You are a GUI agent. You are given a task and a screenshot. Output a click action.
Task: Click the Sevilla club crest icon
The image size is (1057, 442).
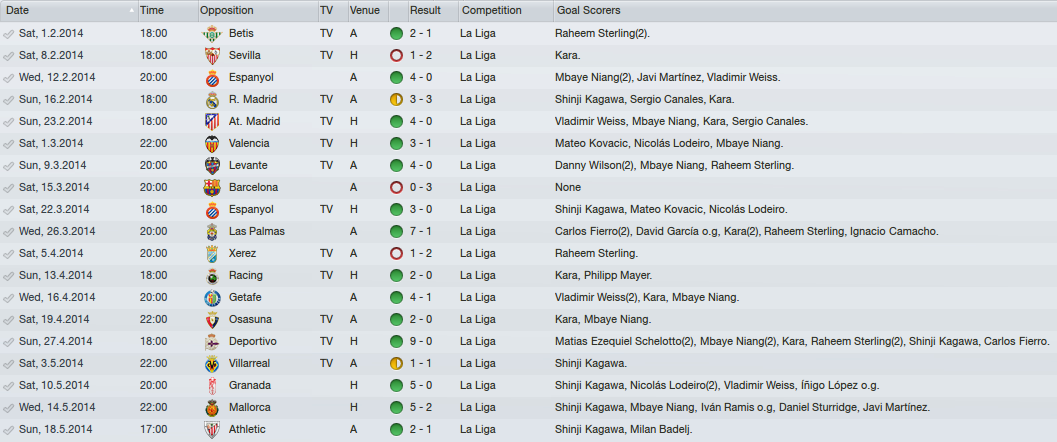tap(212, 55)
